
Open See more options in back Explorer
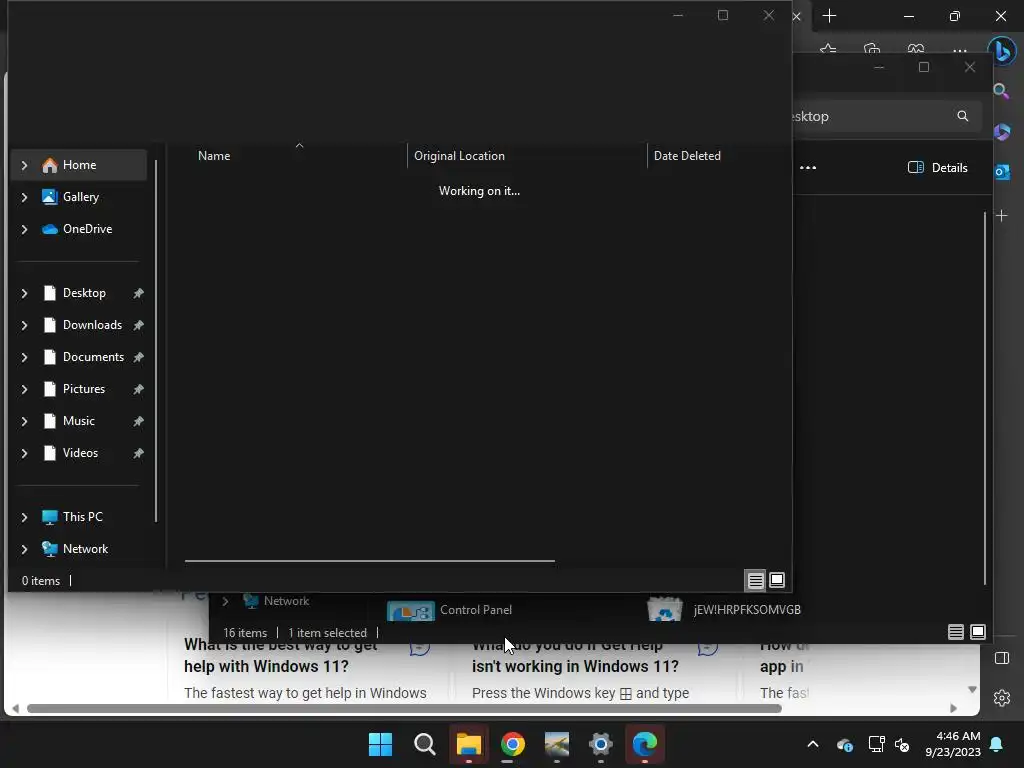point(808,168)
